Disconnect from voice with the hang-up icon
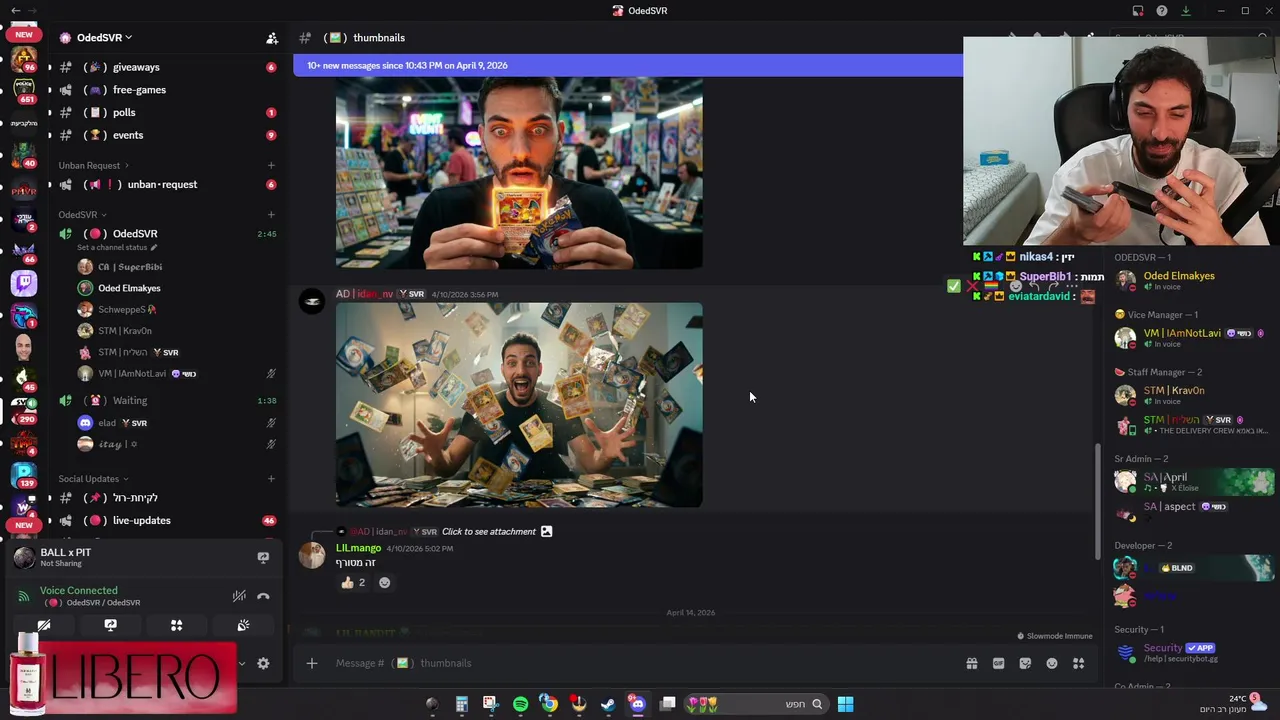This screenshot has height=720, width=1280. click(x=263, y=596)
